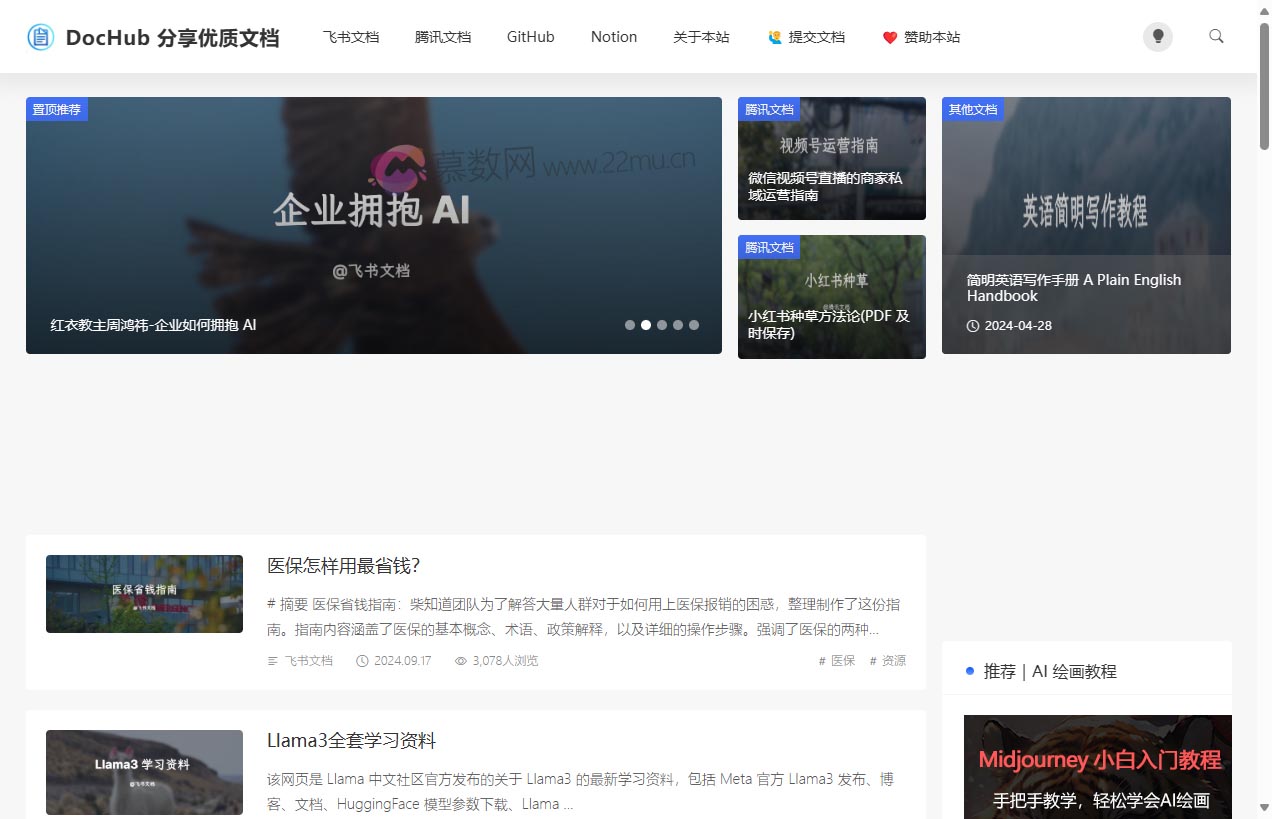Select the first carousel dot indicator
This screenshot has width=1272, height=819.
(x=630, y=325)
